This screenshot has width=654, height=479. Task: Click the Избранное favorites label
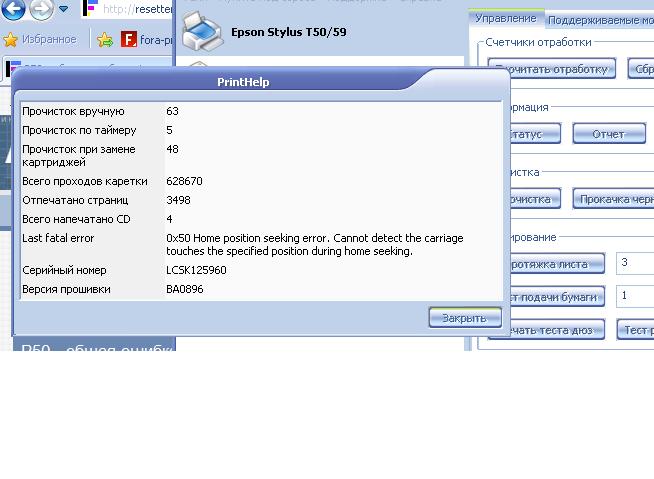coord(49,39)
